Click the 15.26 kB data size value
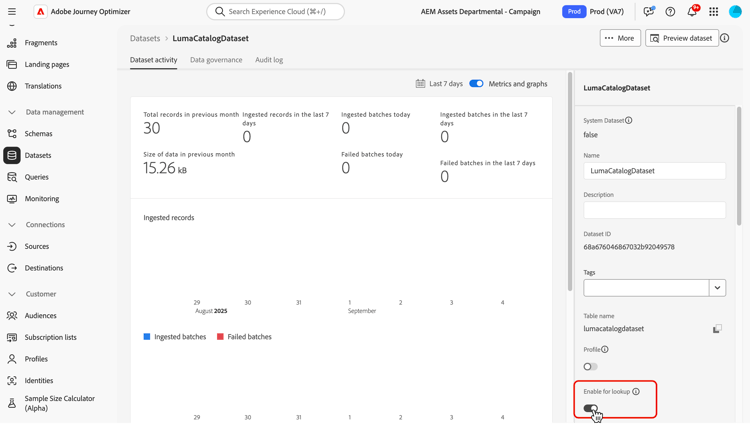This screenshot has width=750, height=424. (165, 168)
